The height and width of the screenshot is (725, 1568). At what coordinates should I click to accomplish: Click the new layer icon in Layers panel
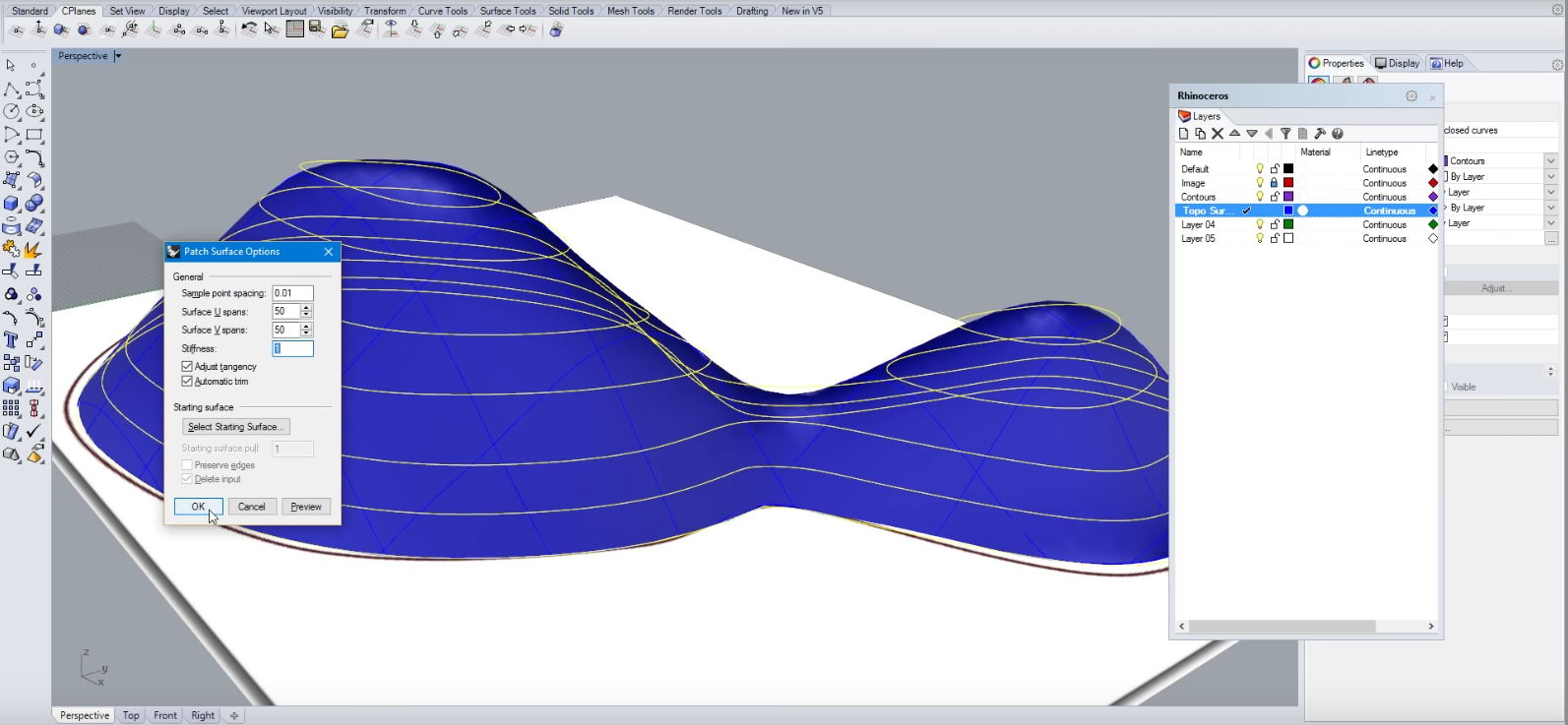click(x=1184, y=134)
